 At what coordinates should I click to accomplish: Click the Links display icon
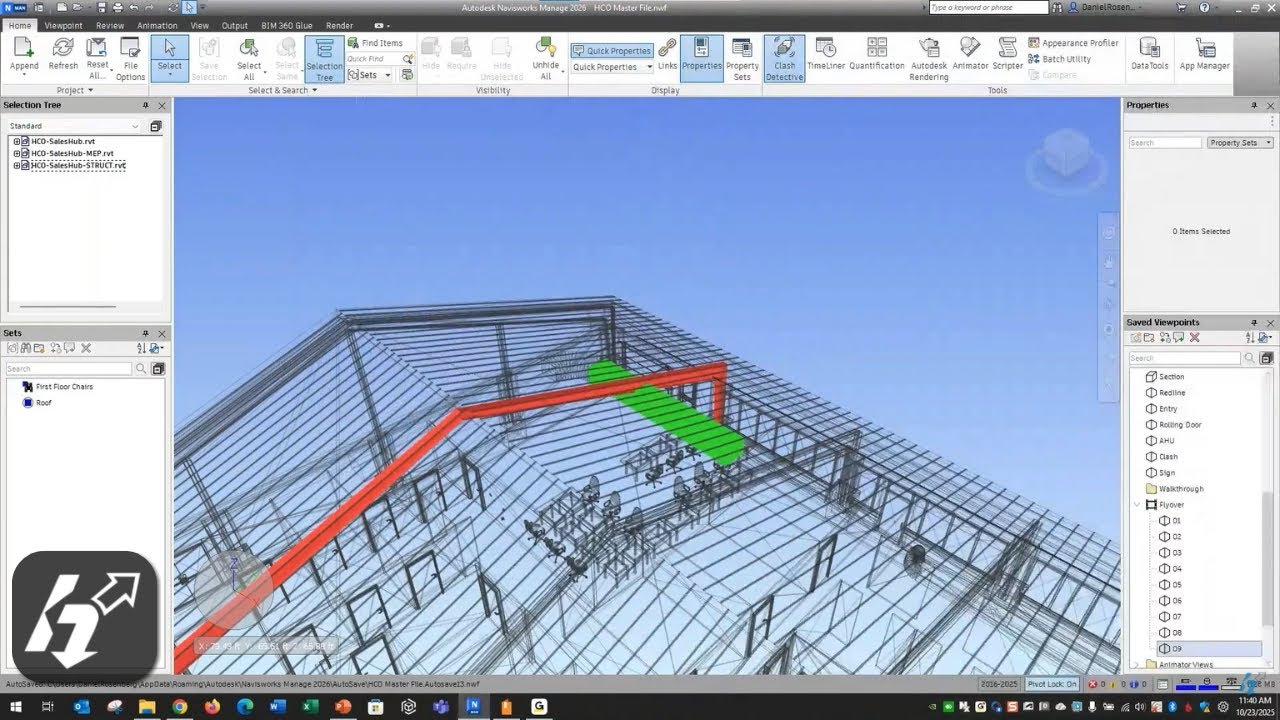[x=667, y=55]
